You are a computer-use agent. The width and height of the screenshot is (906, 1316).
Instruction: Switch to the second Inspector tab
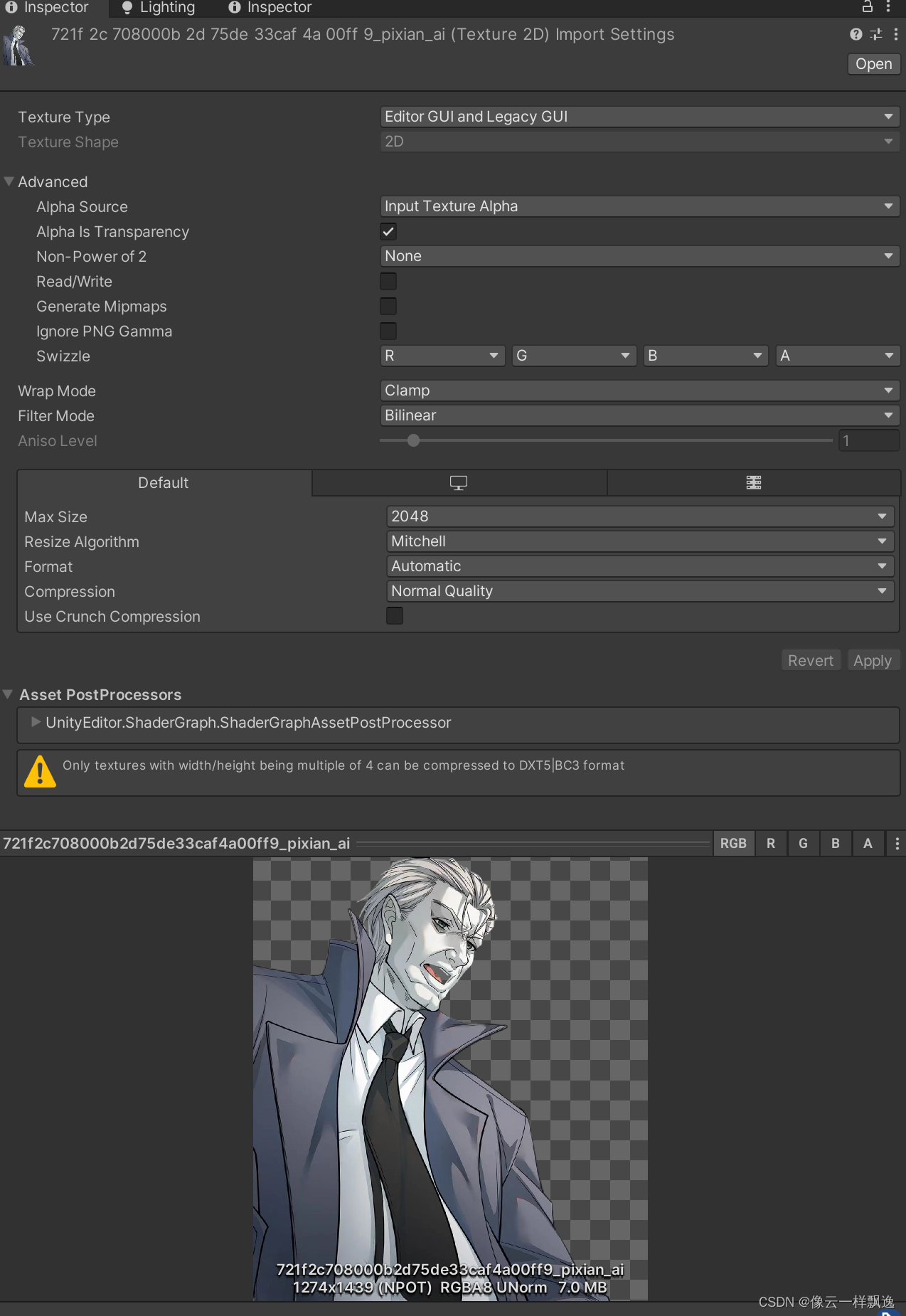click(x=270, y=8)
